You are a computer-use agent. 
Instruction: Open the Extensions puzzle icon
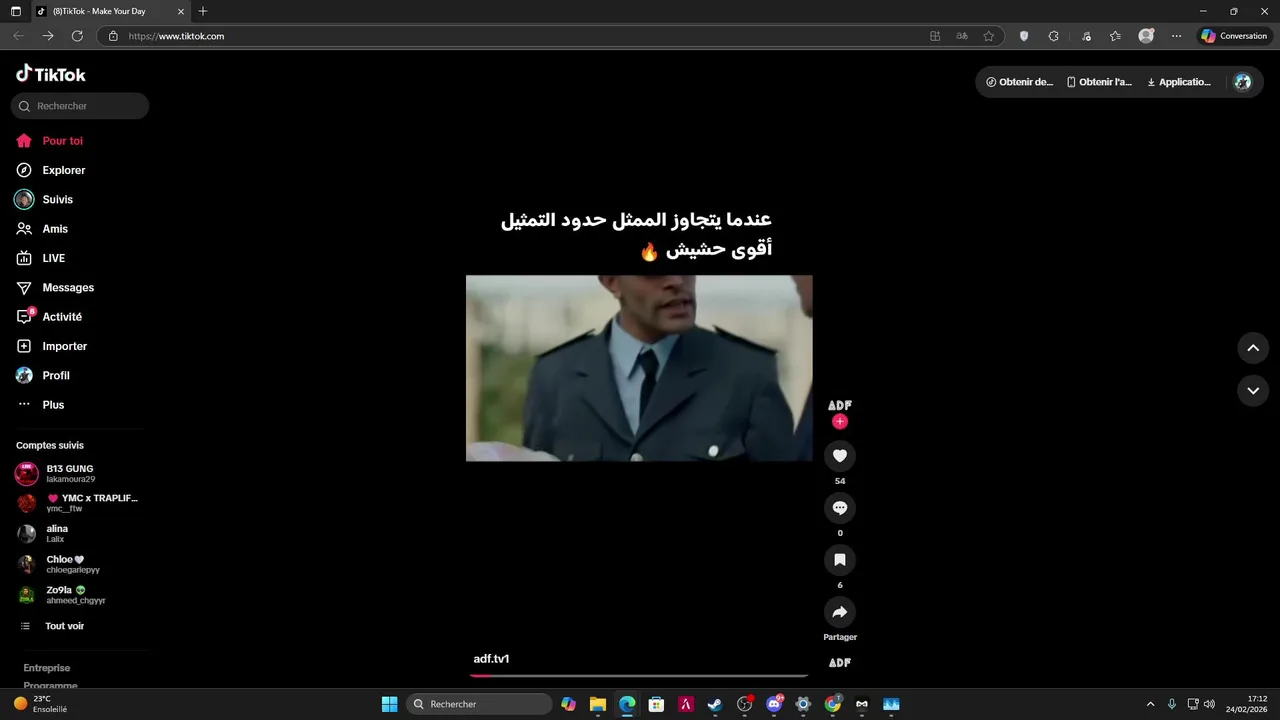(1054, 36)
